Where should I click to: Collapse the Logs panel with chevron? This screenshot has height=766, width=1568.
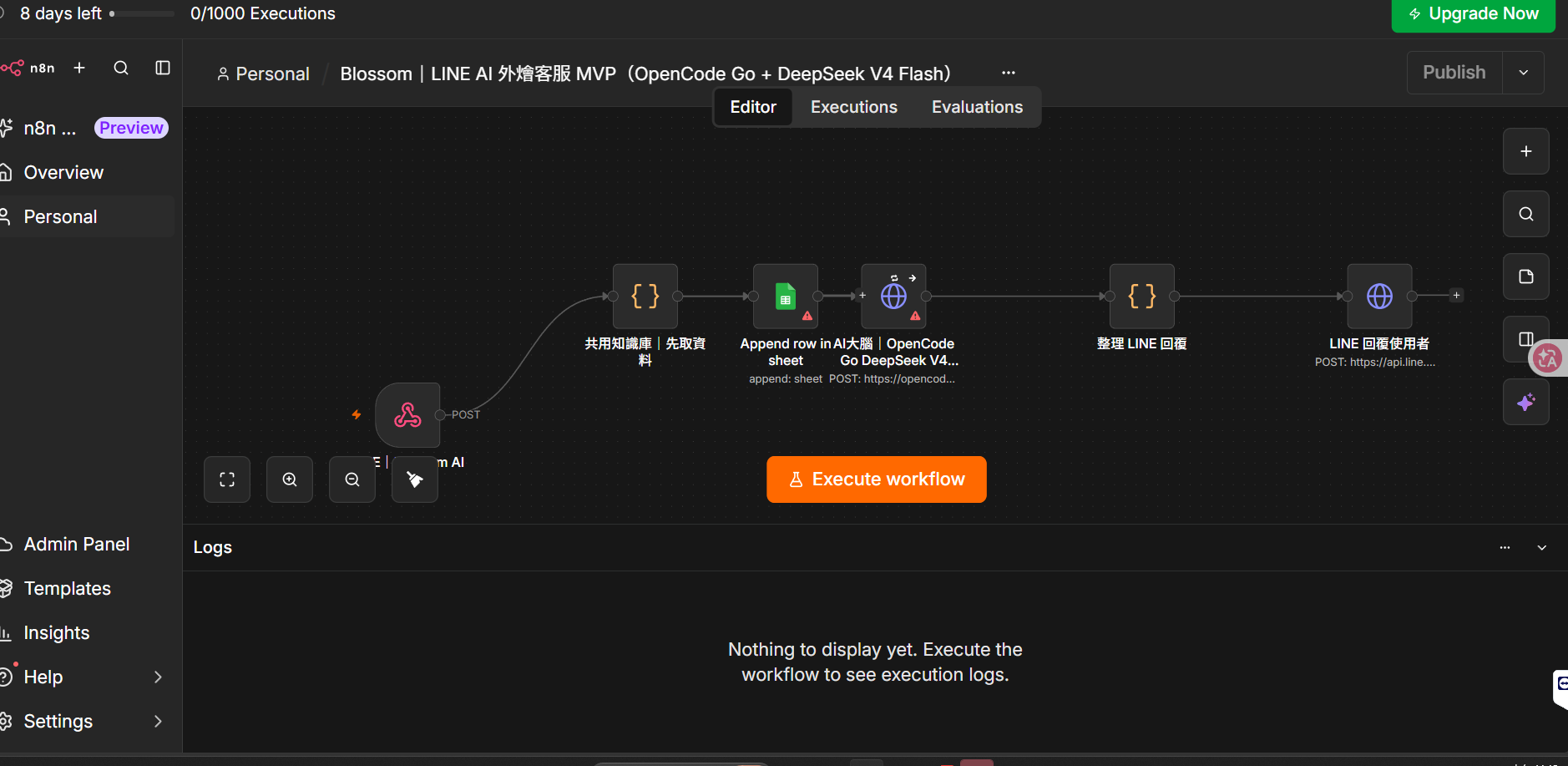[x=1542, y=548]
